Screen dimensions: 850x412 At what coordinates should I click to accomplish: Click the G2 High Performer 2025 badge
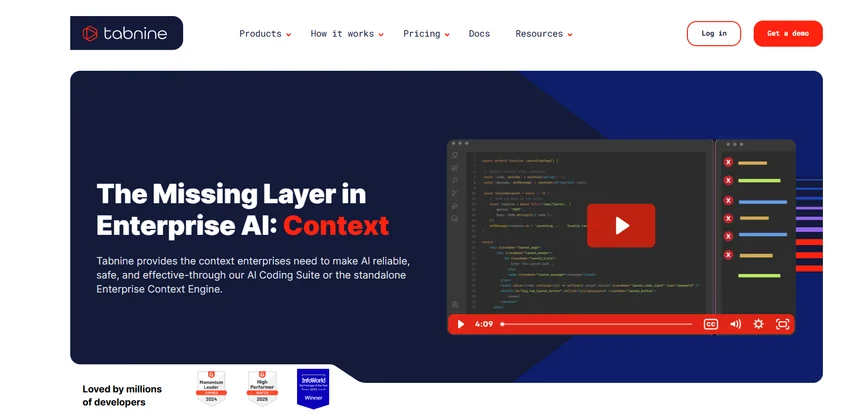tap(262, 388)
